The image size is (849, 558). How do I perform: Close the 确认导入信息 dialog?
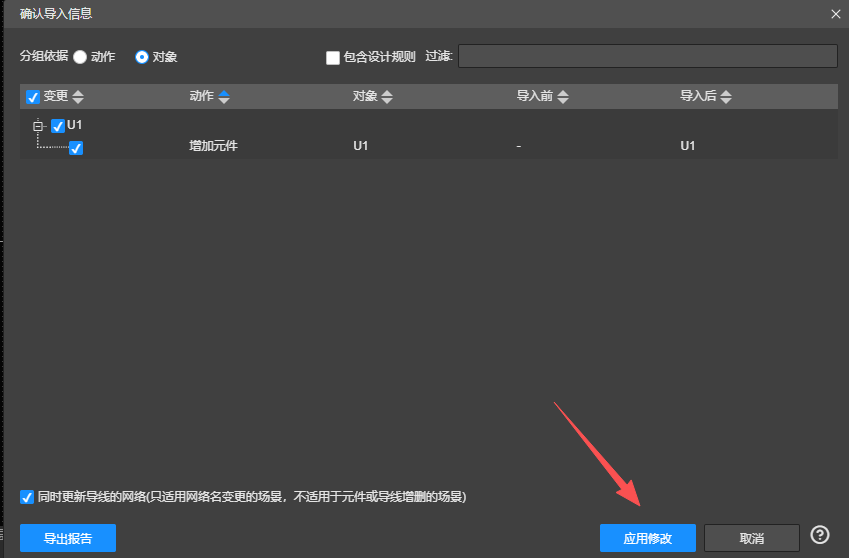(835, 14)
